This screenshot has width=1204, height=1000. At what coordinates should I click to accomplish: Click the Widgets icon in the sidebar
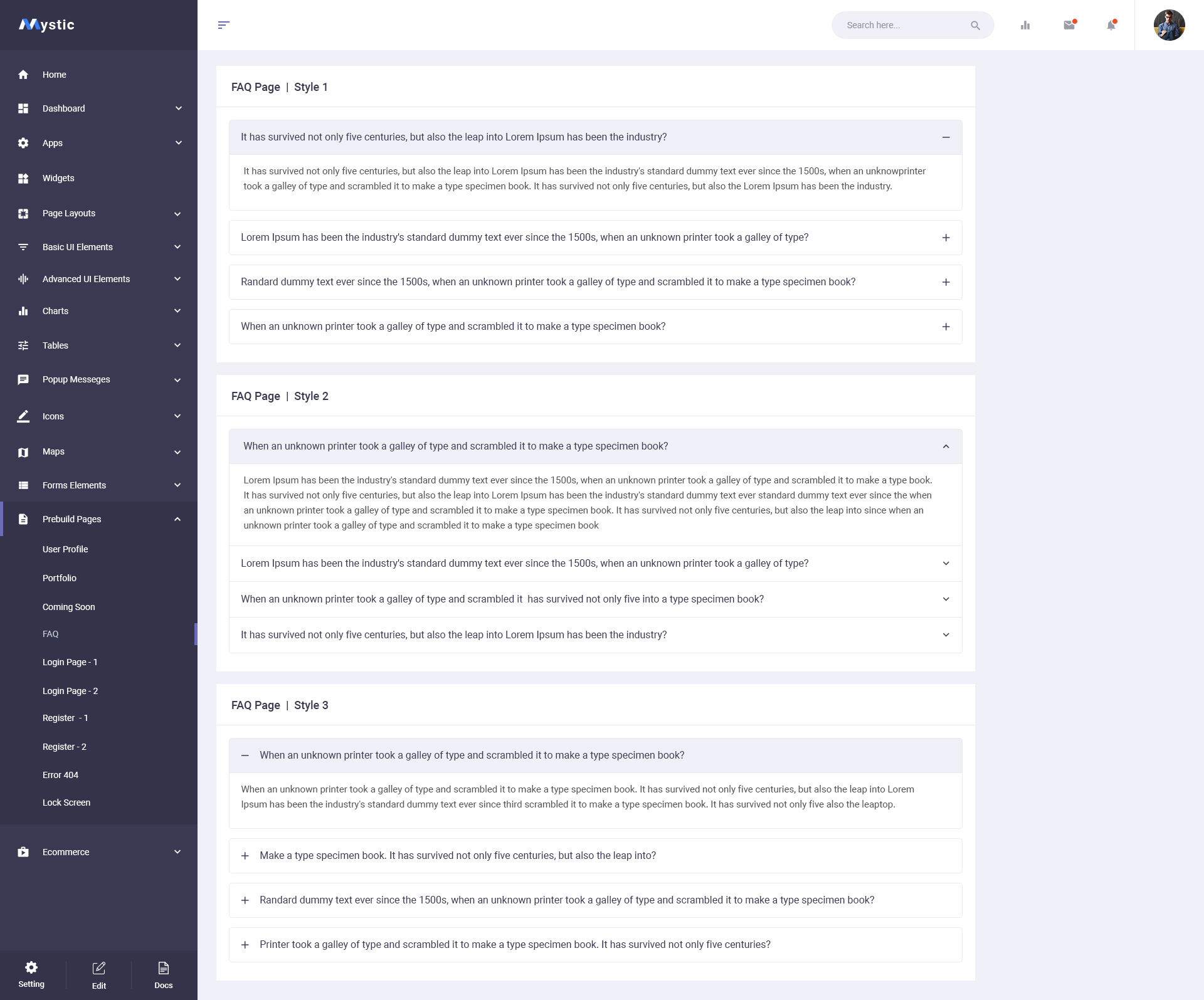23,178
